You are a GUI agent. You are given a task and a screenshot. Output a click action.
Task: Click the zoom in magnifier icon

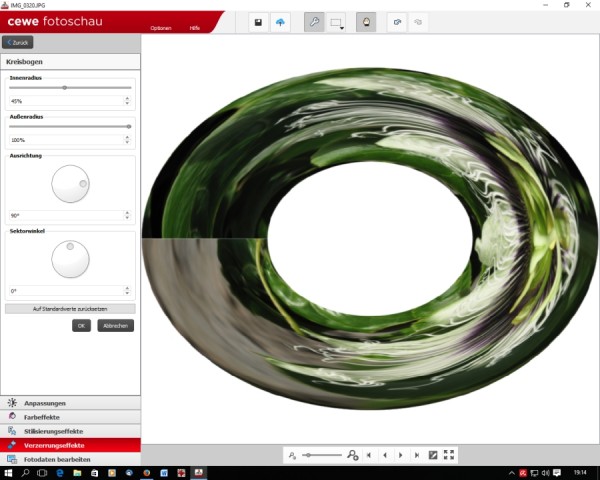(x=352, y=455)
